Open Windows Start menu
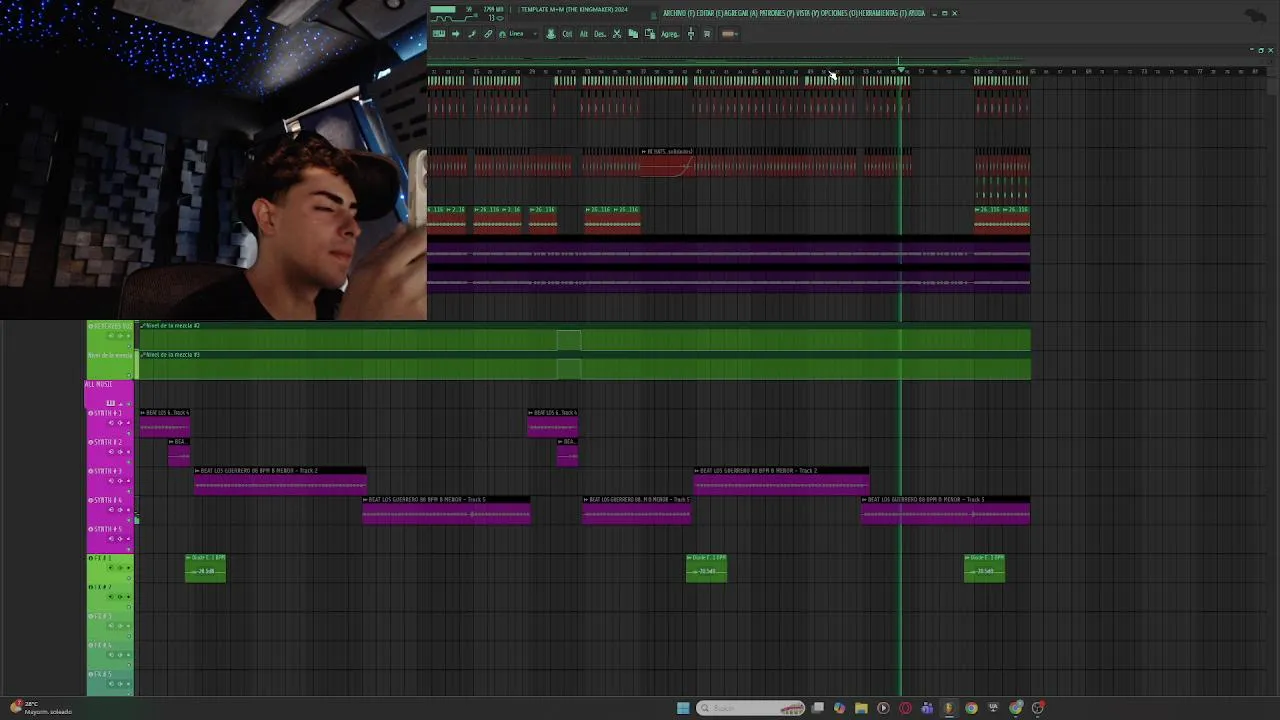 click(x=683, y=708)
